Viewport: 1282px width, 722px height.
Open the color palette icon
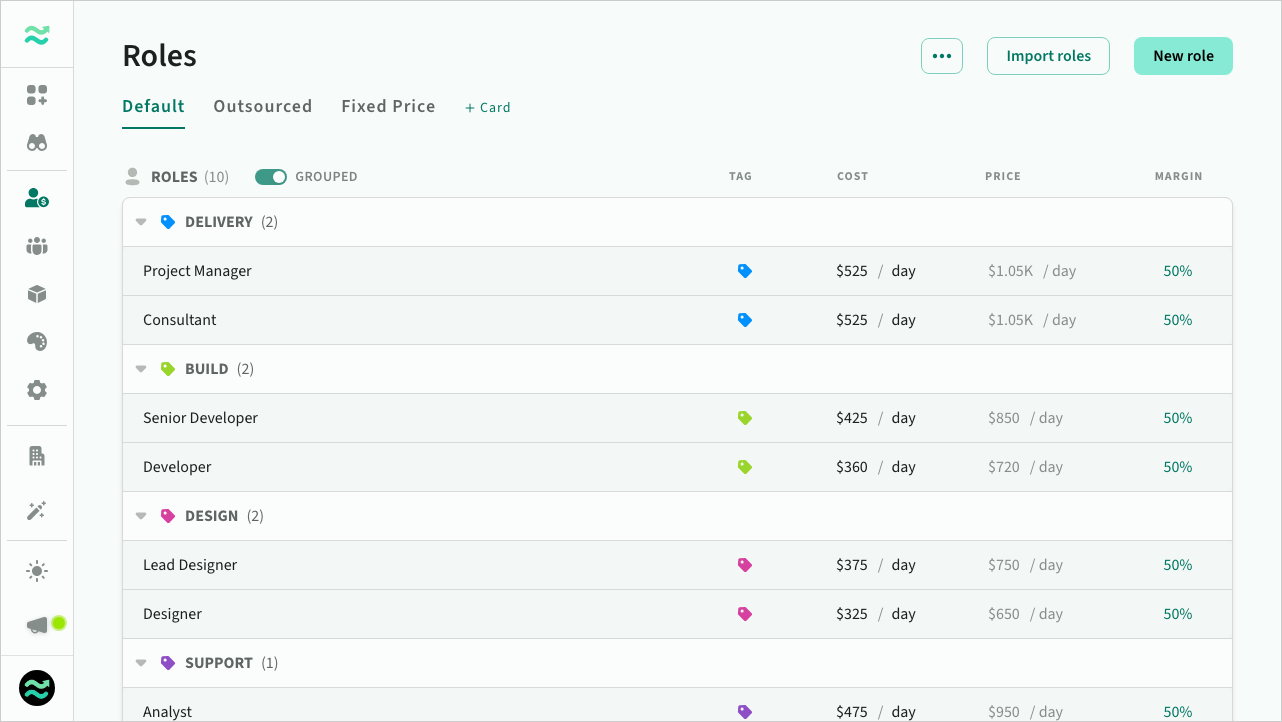pos(37,342)
